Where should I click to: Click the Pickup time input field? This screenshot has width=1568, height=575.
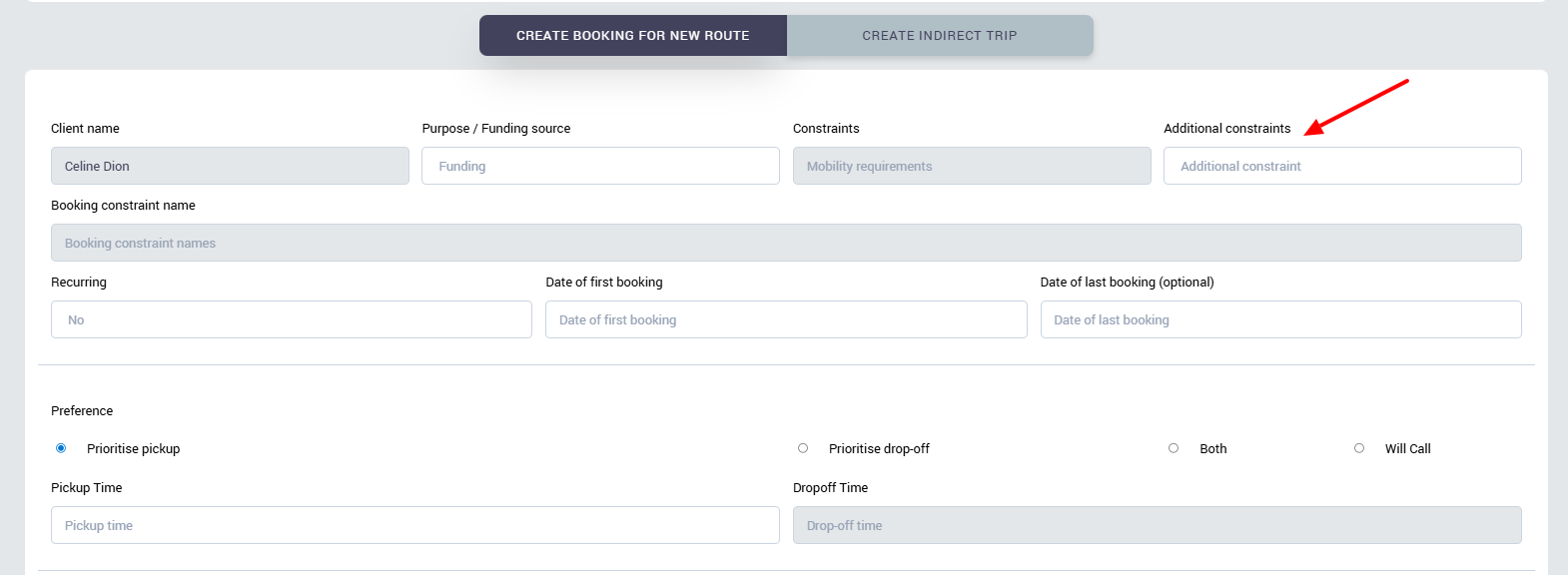coord(414,525)
